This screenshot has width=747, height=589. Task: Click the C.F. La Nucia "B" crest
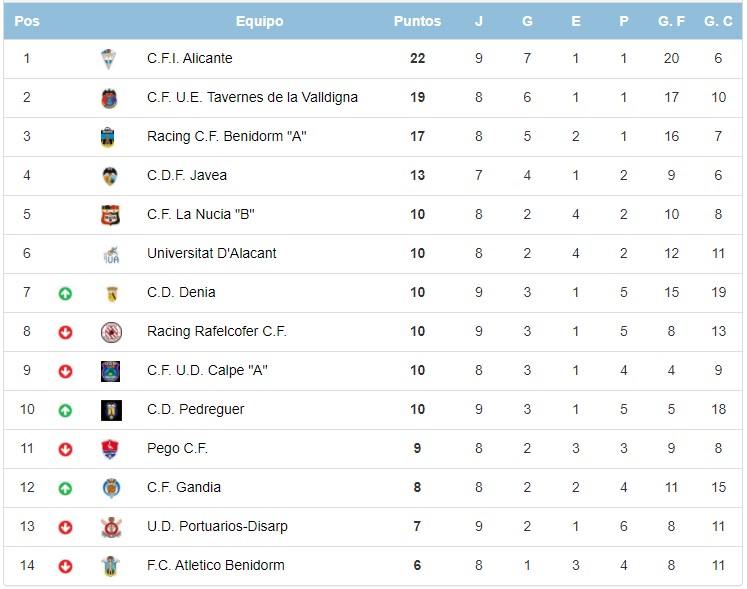110,215
